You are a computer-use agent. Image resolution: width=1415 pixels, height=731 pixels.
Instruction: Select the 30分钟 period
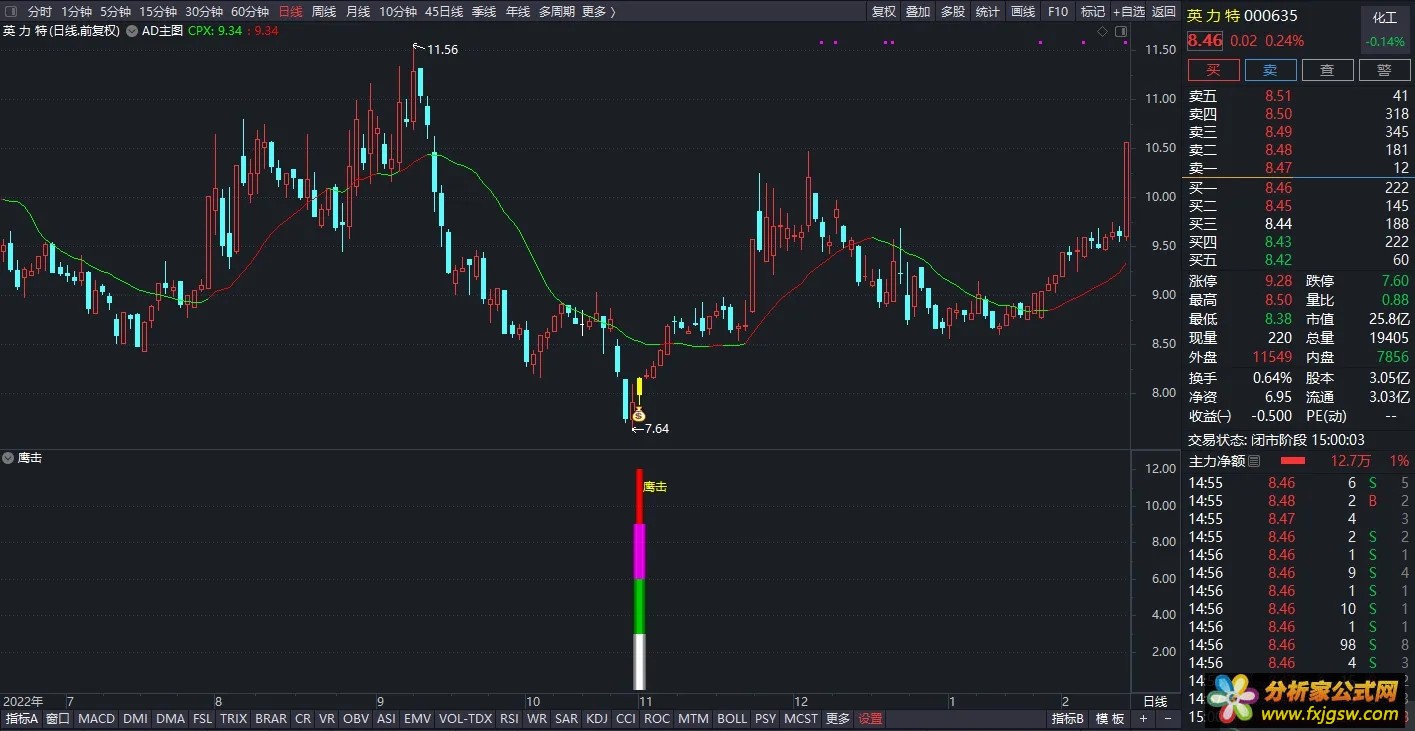(204, 12)
